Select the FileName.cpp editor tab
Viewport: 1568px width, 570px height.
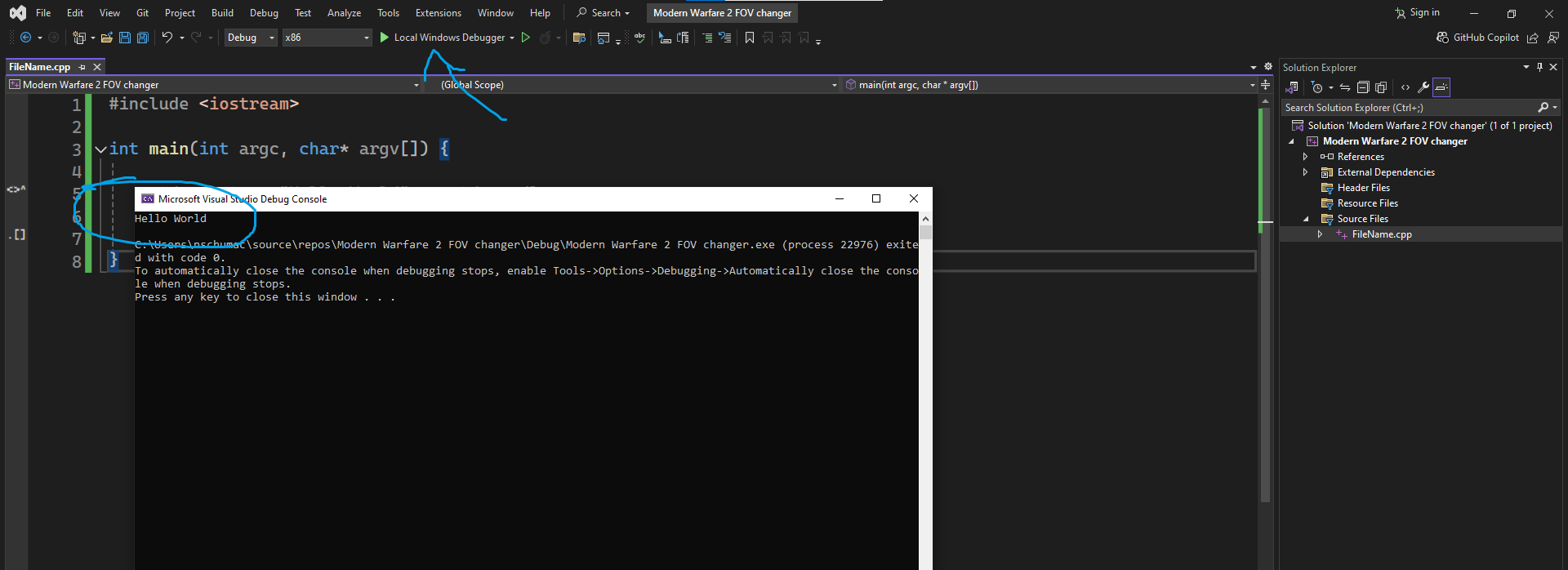pos(40,67)
